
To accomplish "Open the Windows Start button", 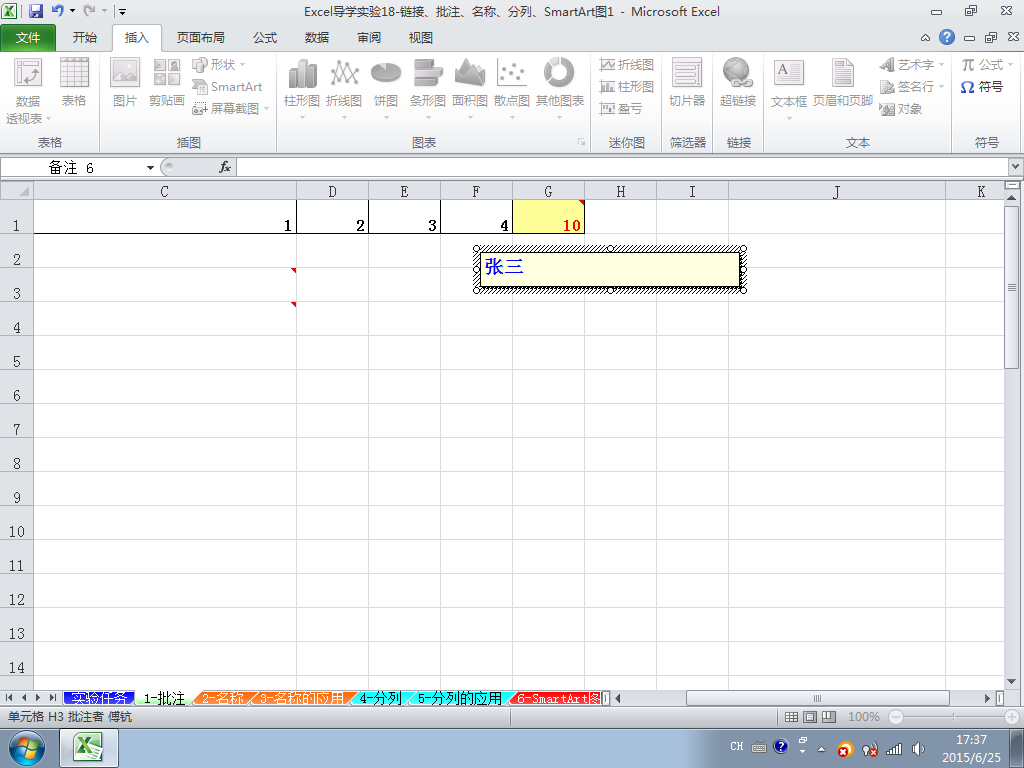I will 27,748.
